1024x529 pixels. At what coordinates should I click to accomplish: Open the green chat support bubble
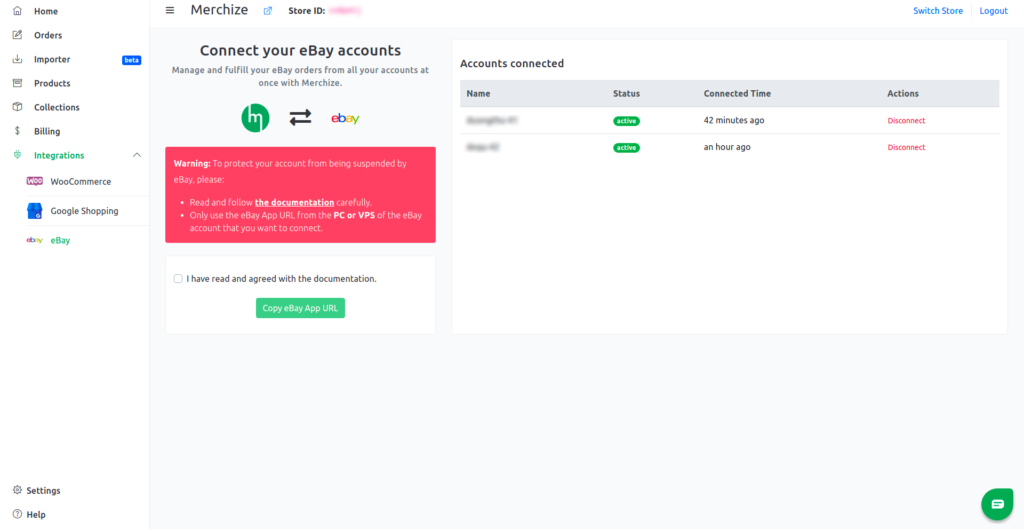point(997,504)
